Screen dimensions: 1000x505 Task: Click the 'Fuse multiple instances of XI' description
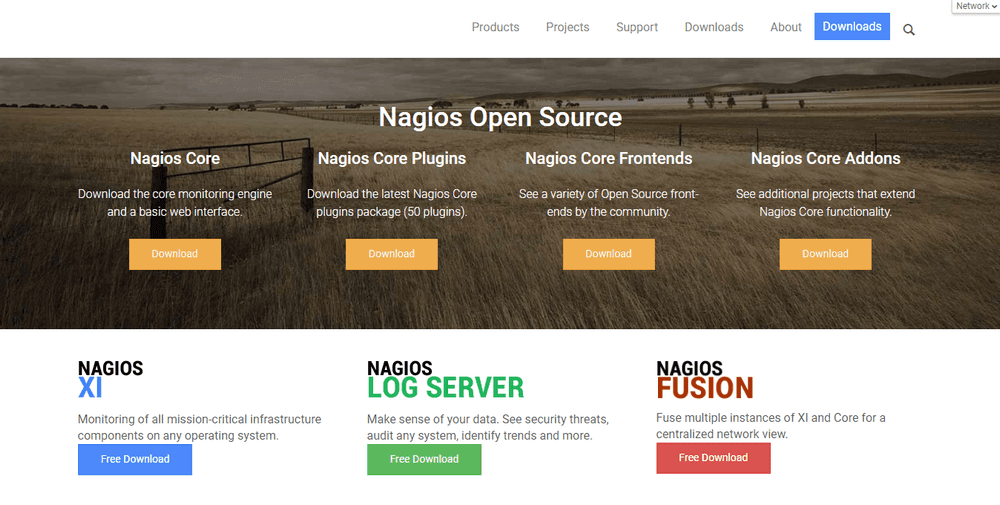[x=770, y=426]
